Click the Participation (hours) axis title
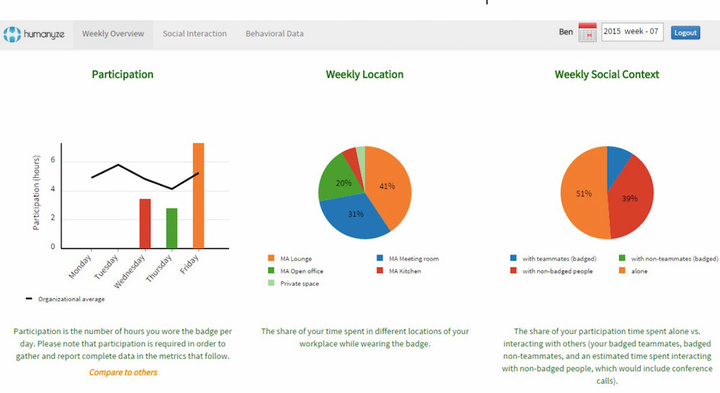Viewport: 720px width, 393px height. (x=36, y=192)
